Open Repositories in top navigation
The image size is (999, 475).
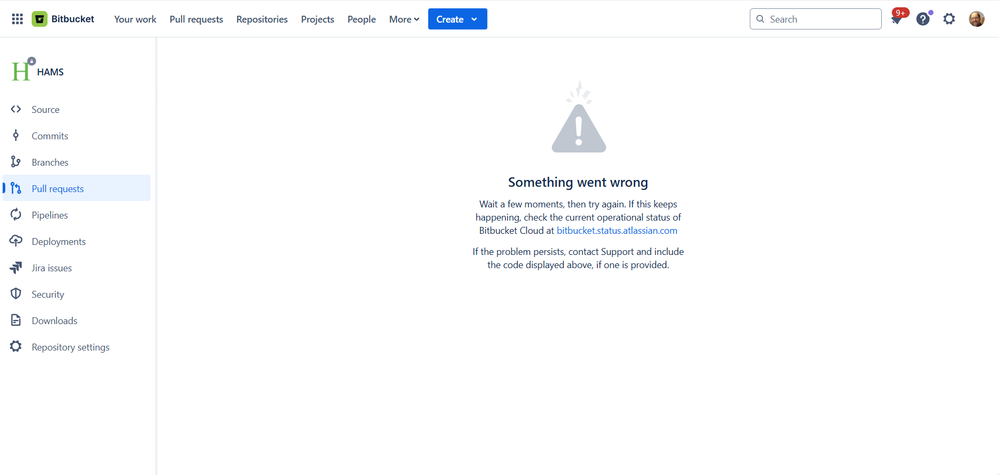[x=262, y=19]
